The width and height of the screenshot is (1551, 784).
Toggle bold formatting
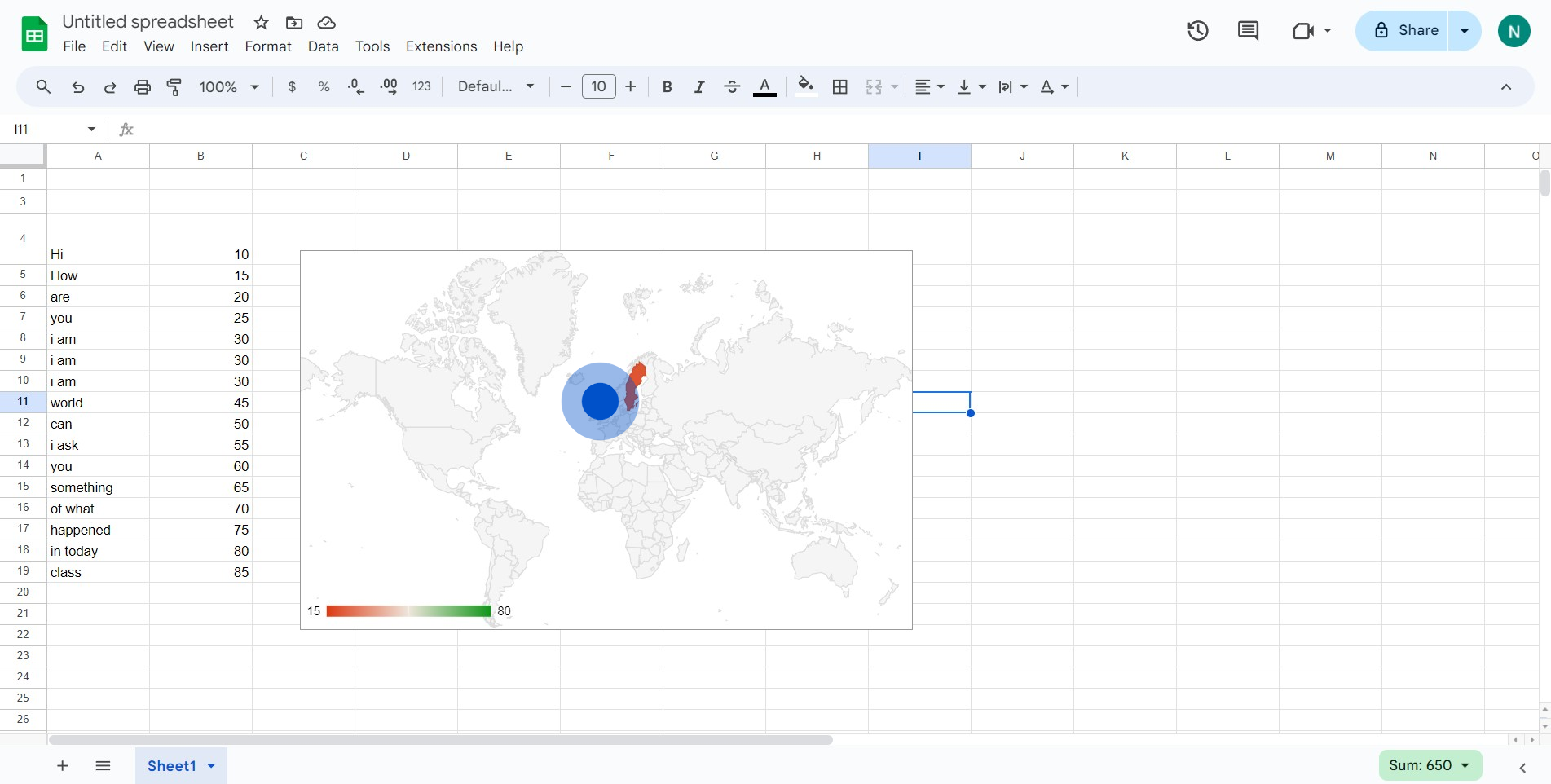pos(667,87)
